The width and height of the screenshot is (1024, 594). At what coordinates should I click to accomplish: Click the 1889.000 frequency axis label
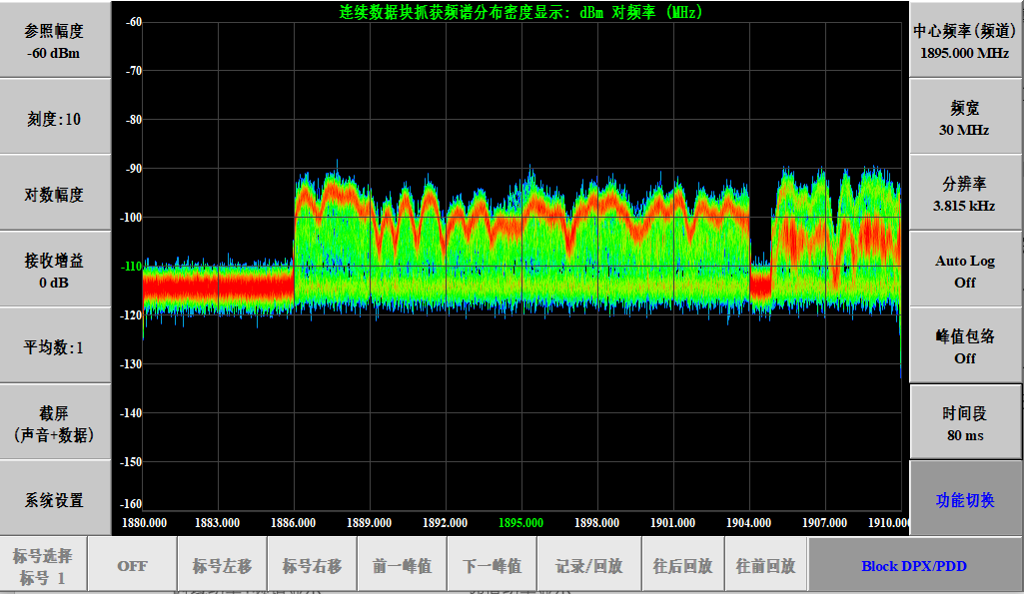[x=369, y=523]
